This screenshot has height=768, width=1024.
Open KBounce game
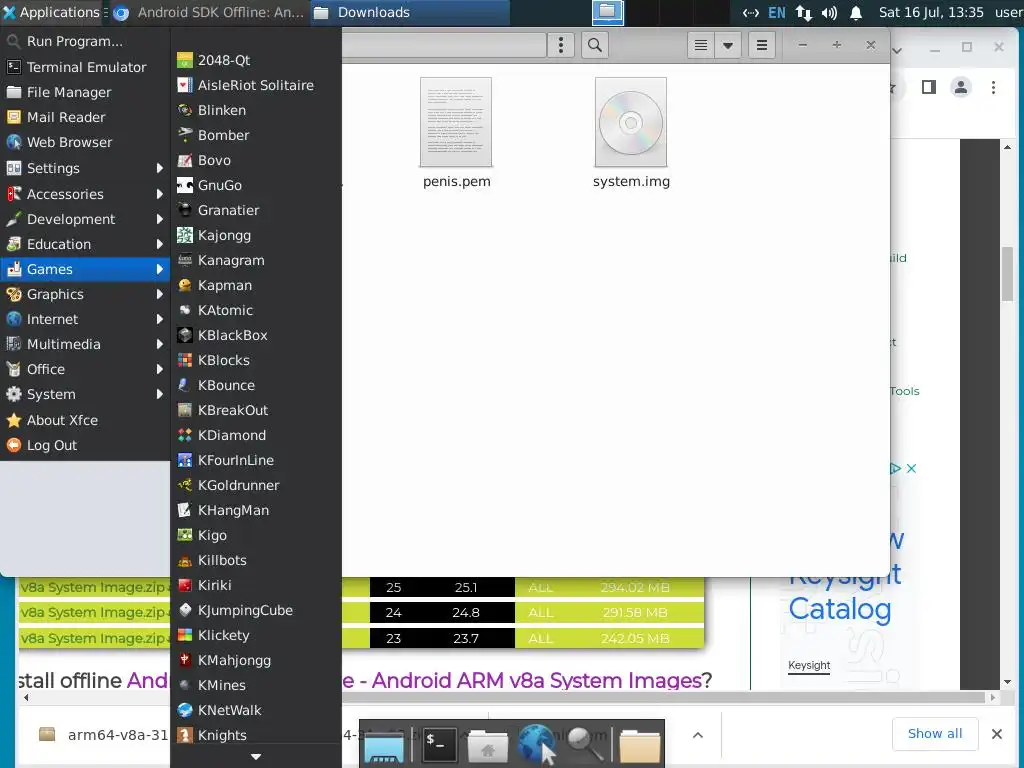[x=255, y=385]
